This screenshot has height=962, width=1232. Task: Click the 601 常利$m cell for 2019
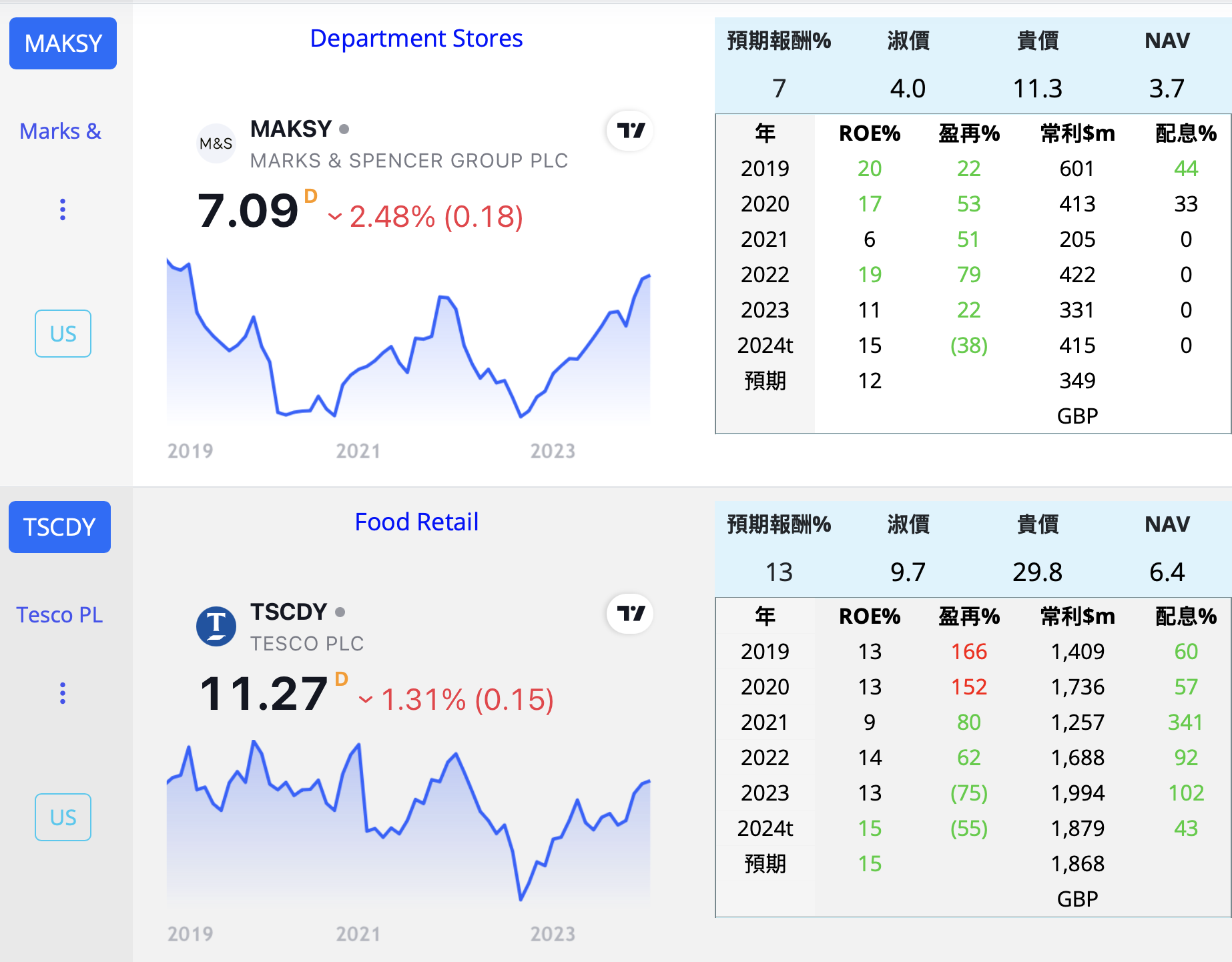pos(1077,169)
